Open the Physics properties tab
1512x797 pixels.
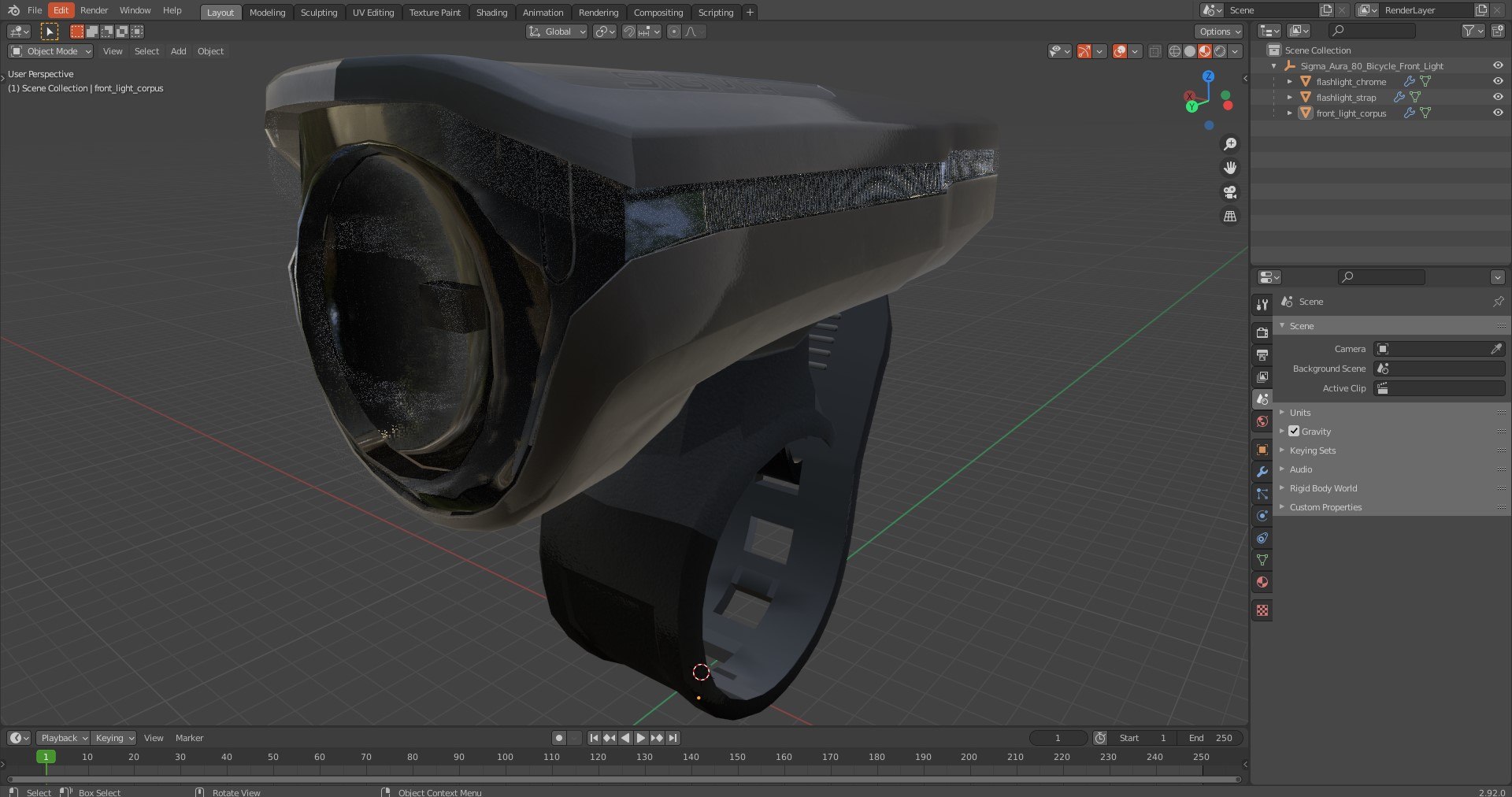pyautogui.click(x=1262, y=516)
